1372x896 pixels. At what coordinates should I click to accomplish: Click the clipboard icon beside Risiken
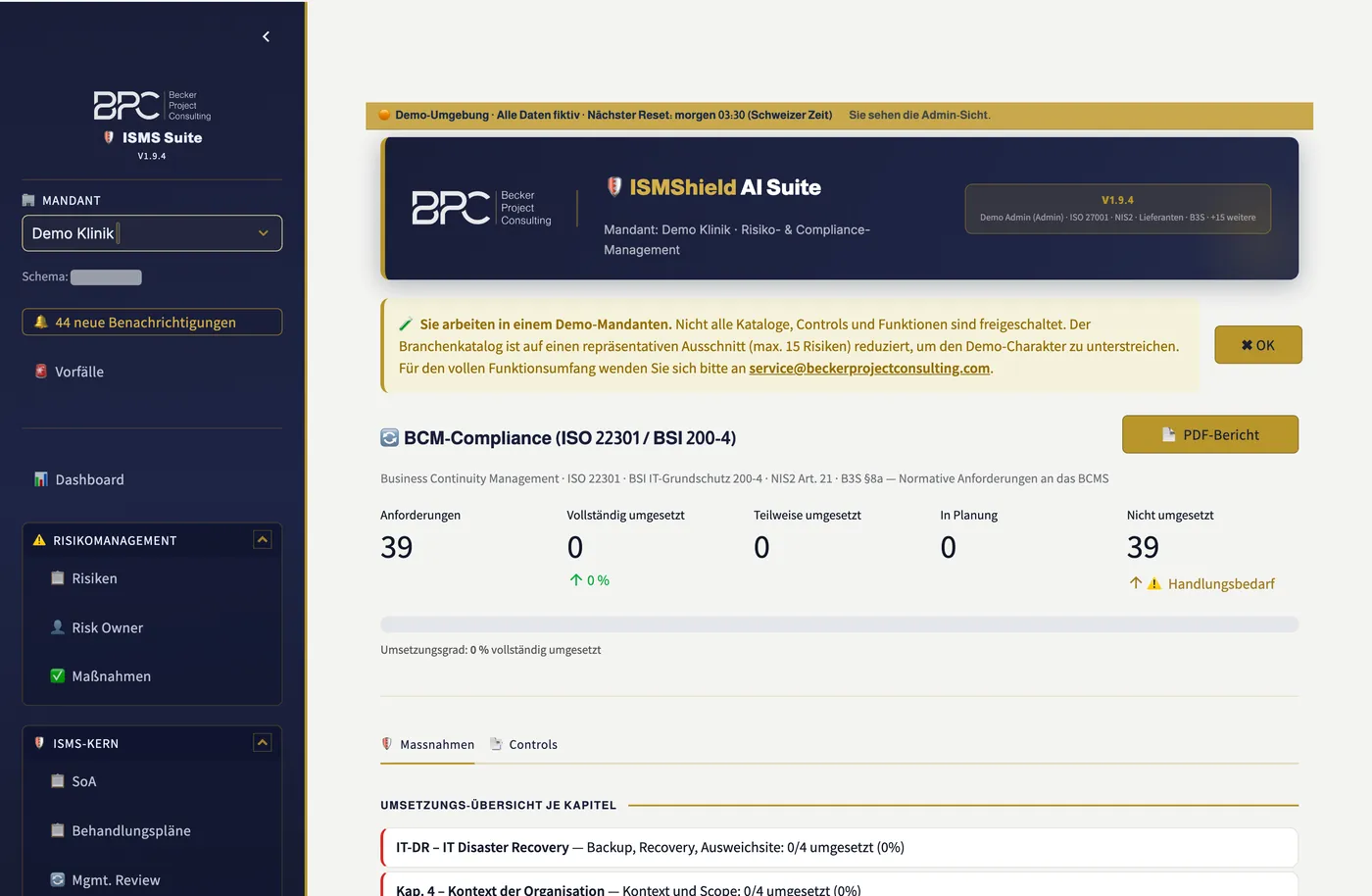click(58, 578)
